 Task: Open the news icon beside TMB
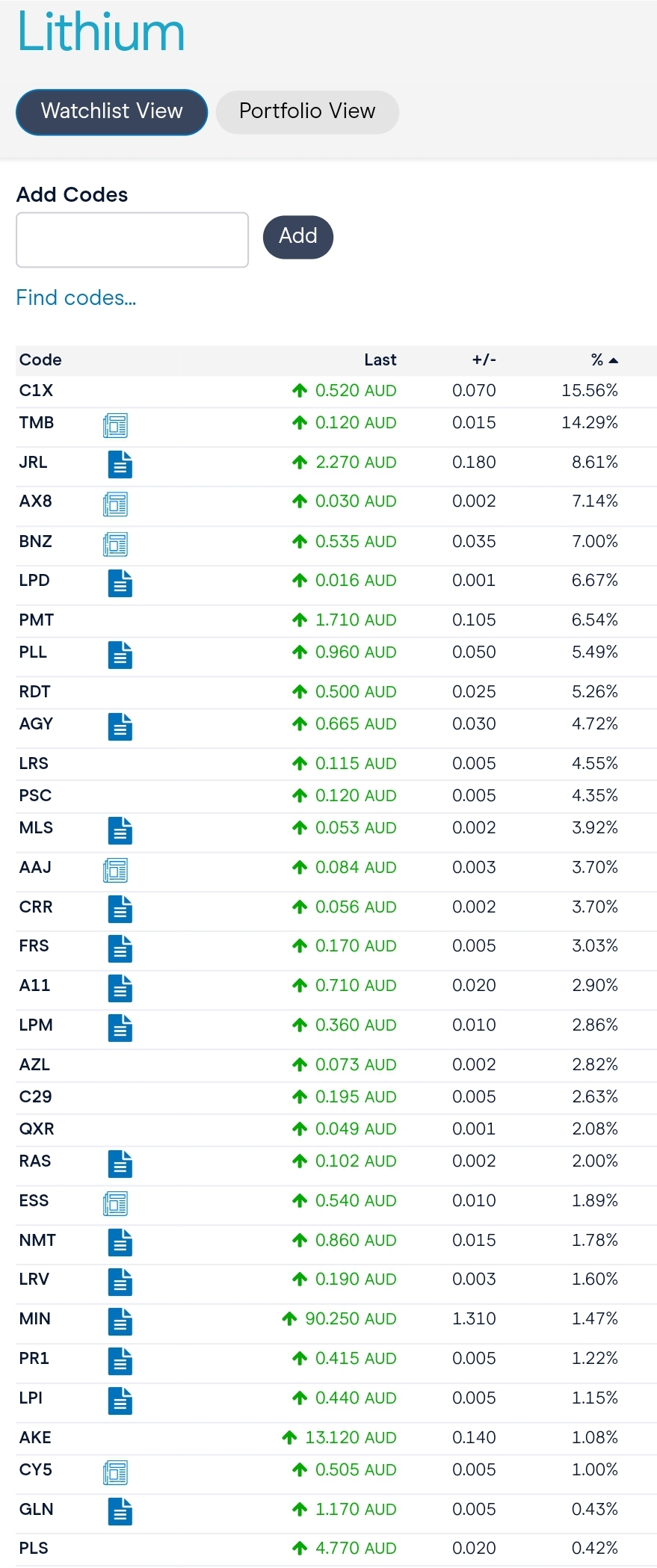pyautogui.click(x=116, y=426)
